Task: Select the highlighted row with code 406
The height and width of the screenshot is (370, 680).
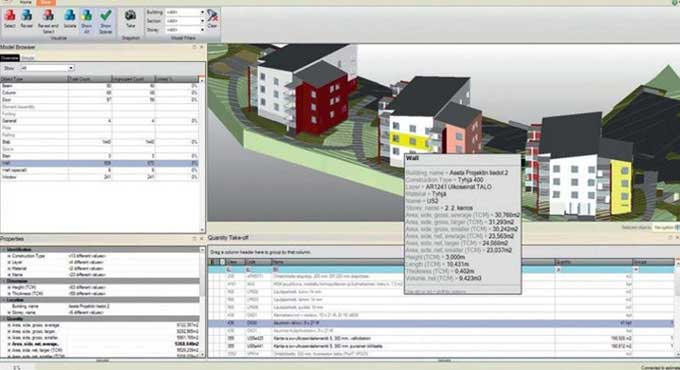Action: (441, 323)
